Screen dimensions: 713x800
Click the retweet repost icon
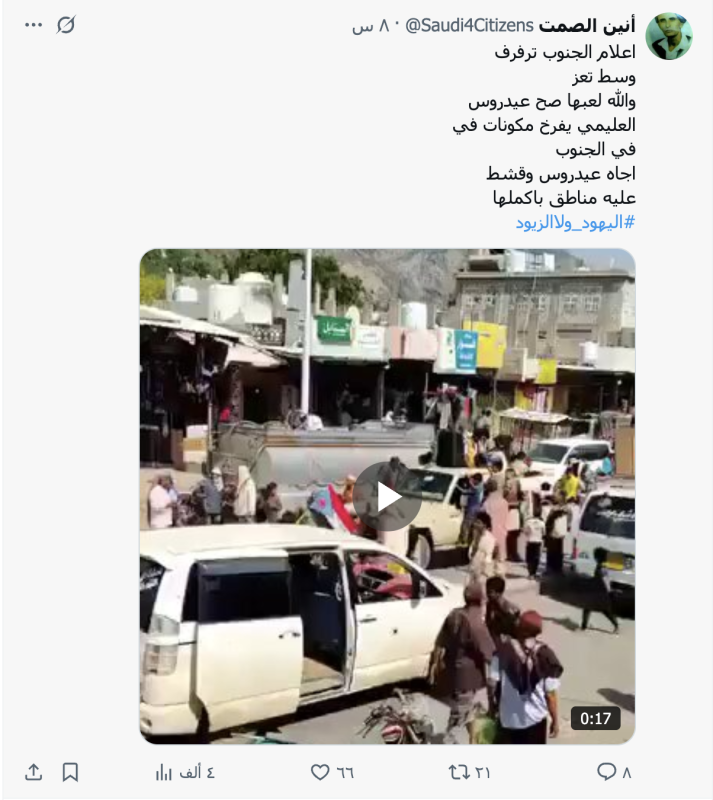point(458,772)
